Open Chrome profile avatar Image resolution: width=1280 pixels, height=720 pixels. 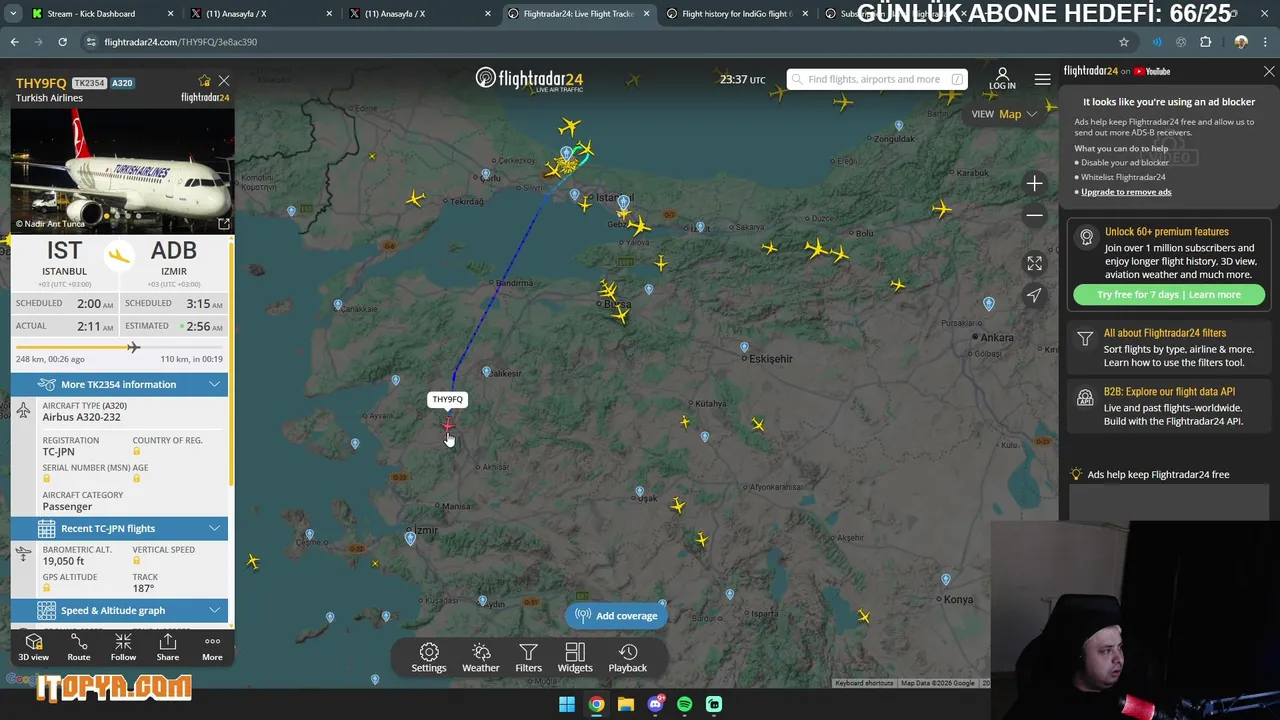pos(1241,42)
